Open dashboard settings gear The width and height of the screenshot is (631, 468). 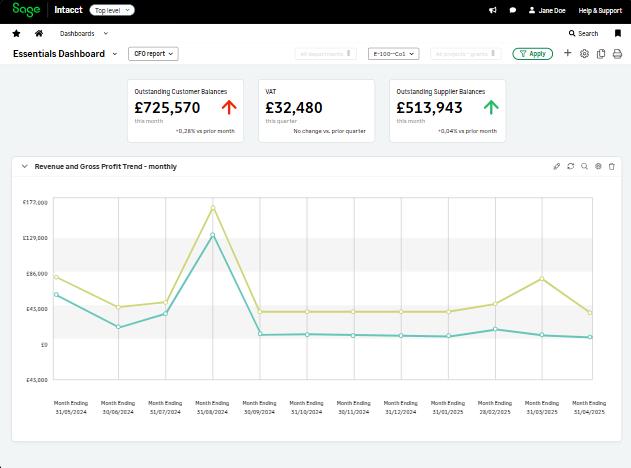584,54
